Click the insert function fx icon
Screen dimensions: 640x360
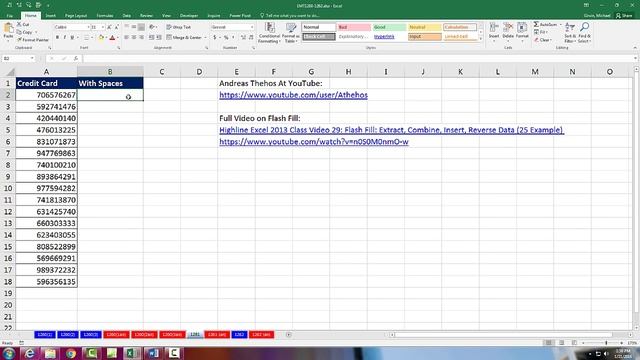pos(76,58)
